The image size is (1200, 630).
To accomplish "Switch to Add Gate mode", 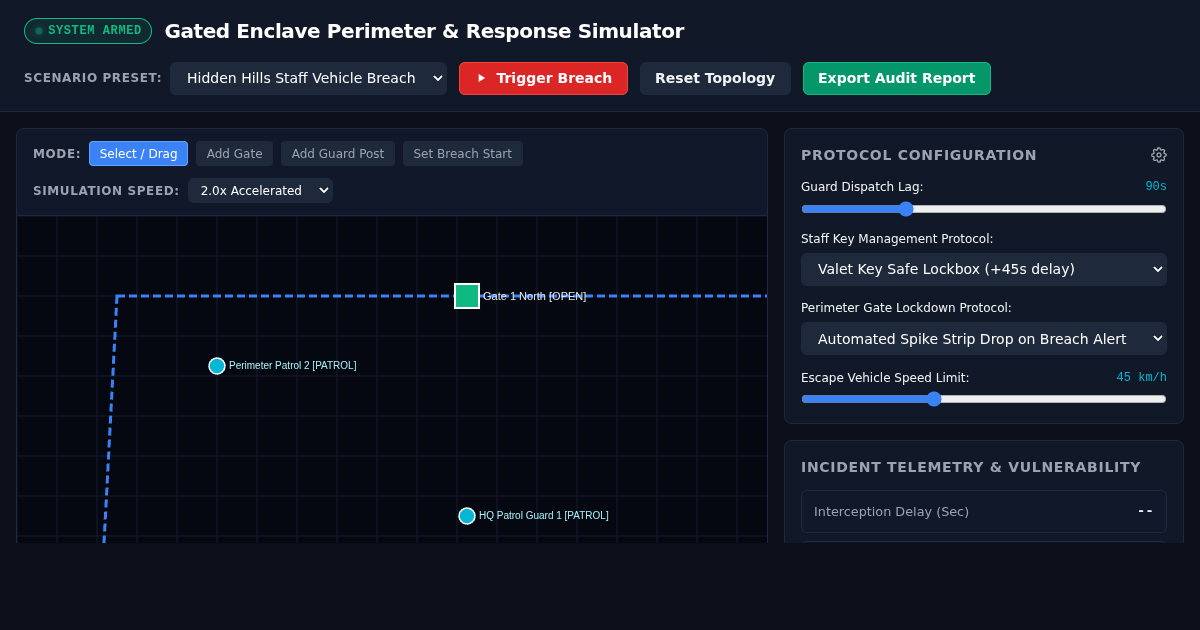I will (x=234, y=154).
